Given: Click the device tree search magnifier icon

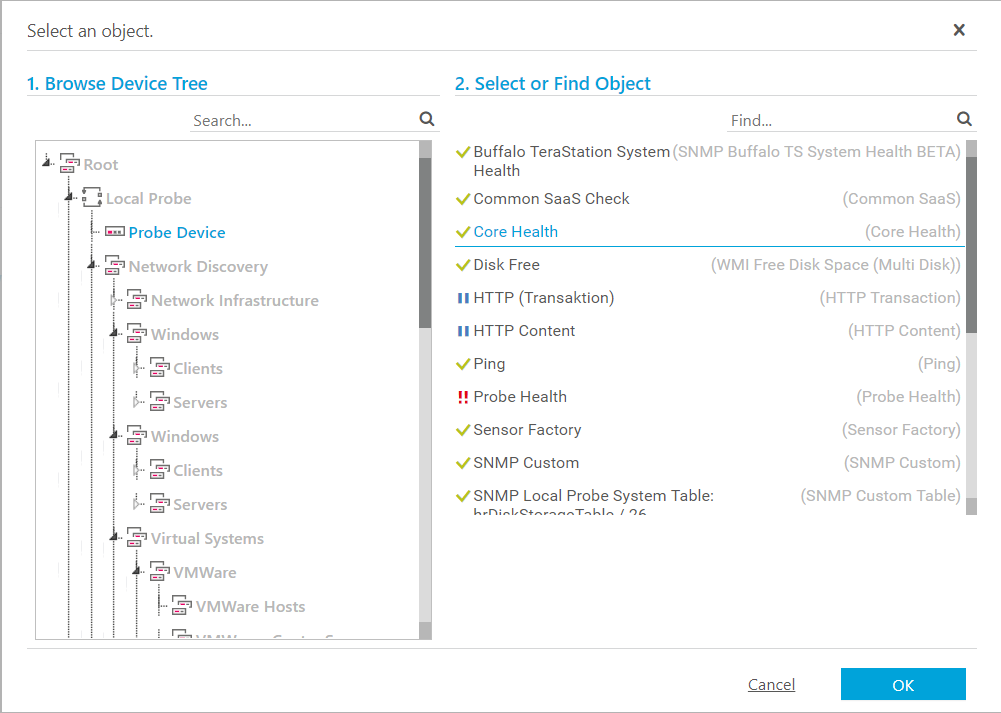Looking at the screenshot, I should (427, 119).
